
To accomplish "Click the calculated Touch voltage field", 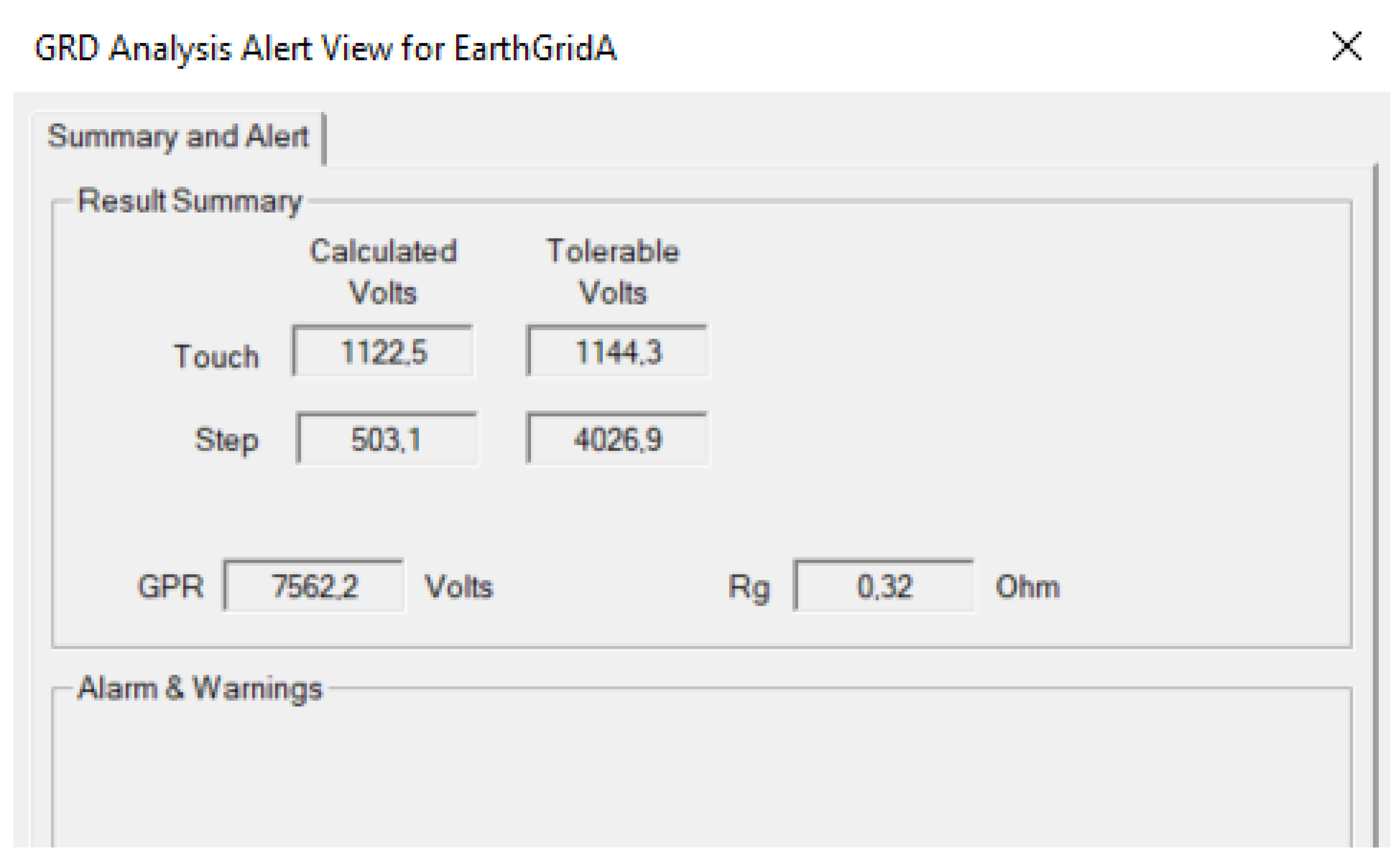I will point(382,351).
